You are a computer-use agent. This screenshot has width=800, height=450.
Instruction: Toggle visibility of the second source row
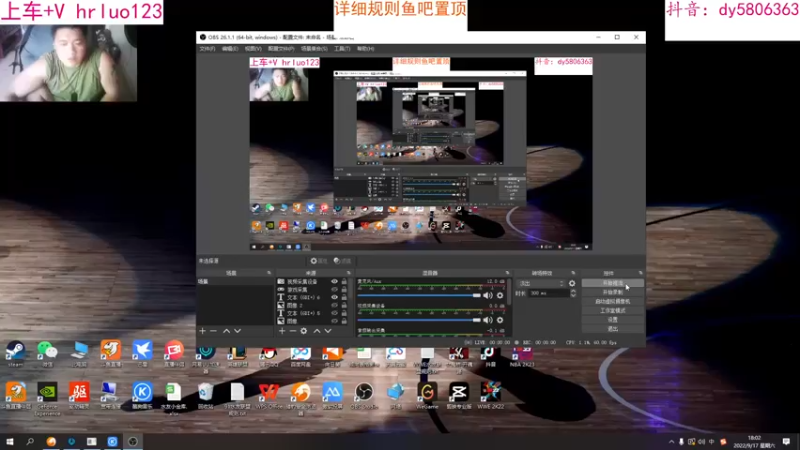[x=334, y=289]
